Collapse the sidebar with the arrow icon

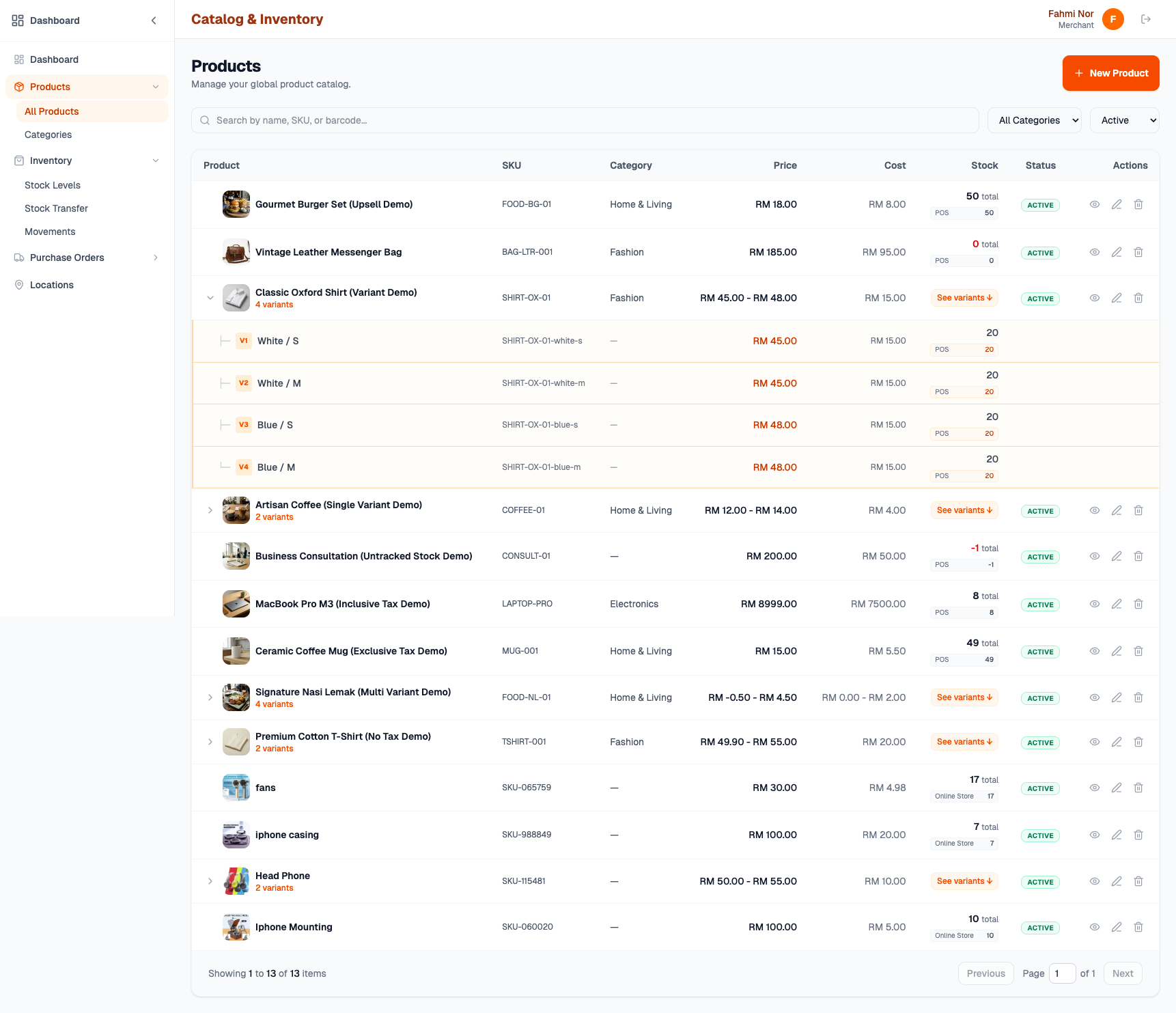tap(154, 20)
